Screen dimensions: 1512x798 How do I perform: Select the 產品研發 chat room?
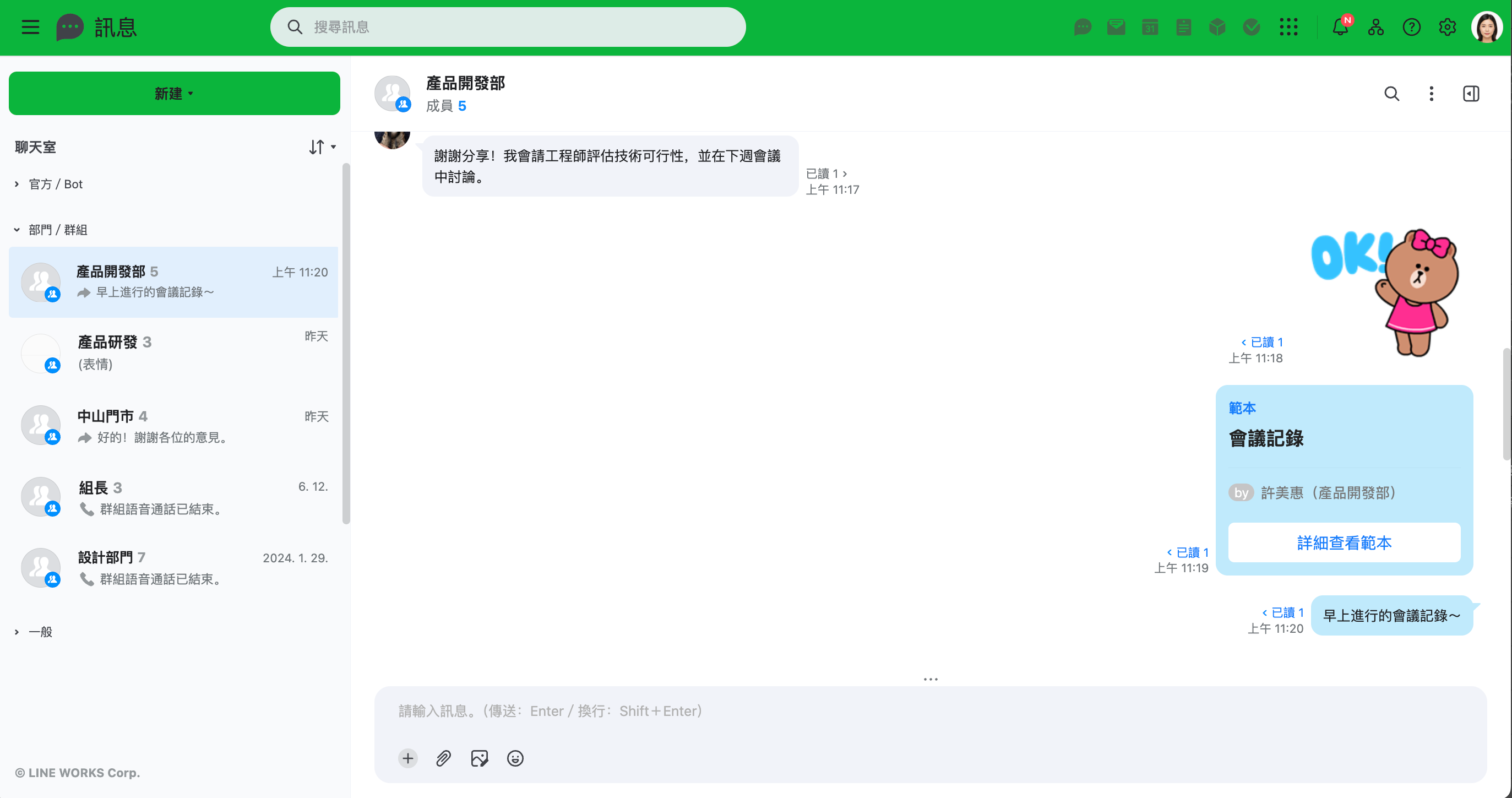tap(174, 353)
